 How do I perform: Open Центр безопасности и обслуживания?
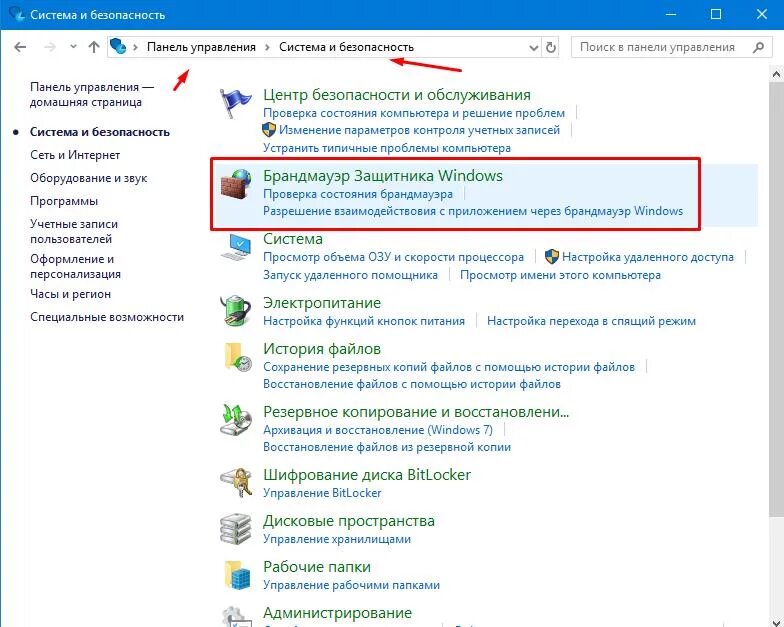pos(396,94)
